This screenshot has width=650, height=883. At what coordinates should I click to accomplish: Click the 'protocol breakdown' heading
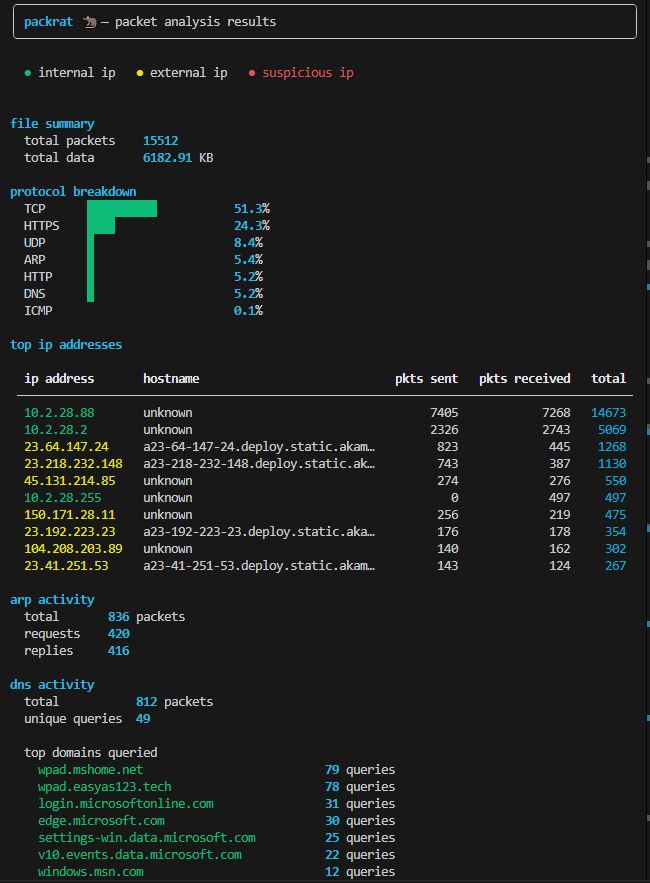pos(73,191)
